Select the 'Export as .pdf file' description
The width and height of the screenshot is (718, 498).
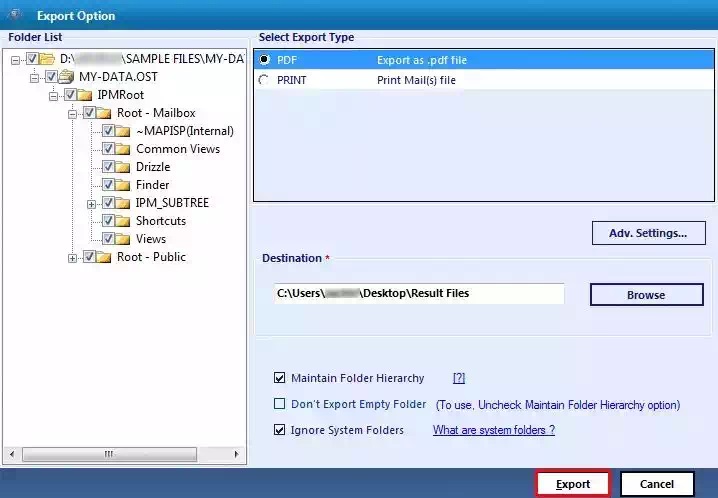pos(422,60)
